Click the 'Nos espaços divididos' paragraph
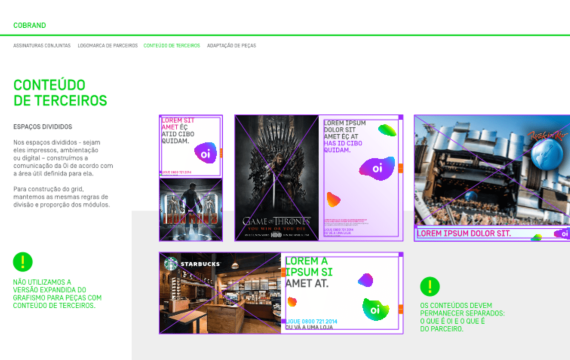The width and height of the screenshot is (570, 360). click(x=63, y=158)
